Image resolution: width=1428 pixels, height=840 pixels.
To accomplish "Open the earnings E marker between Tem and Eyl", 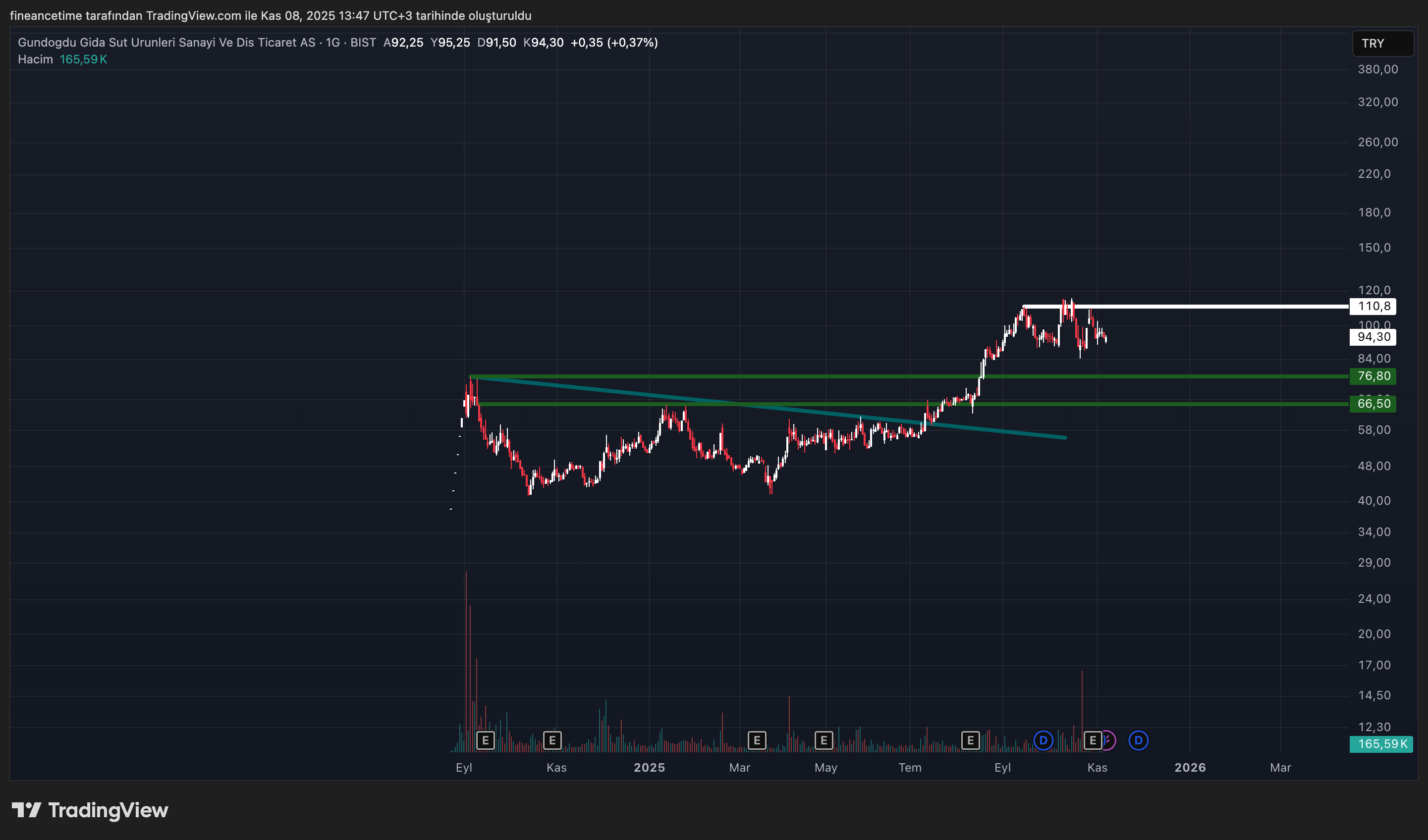I will pyautogui.click(x=970, y=740).
